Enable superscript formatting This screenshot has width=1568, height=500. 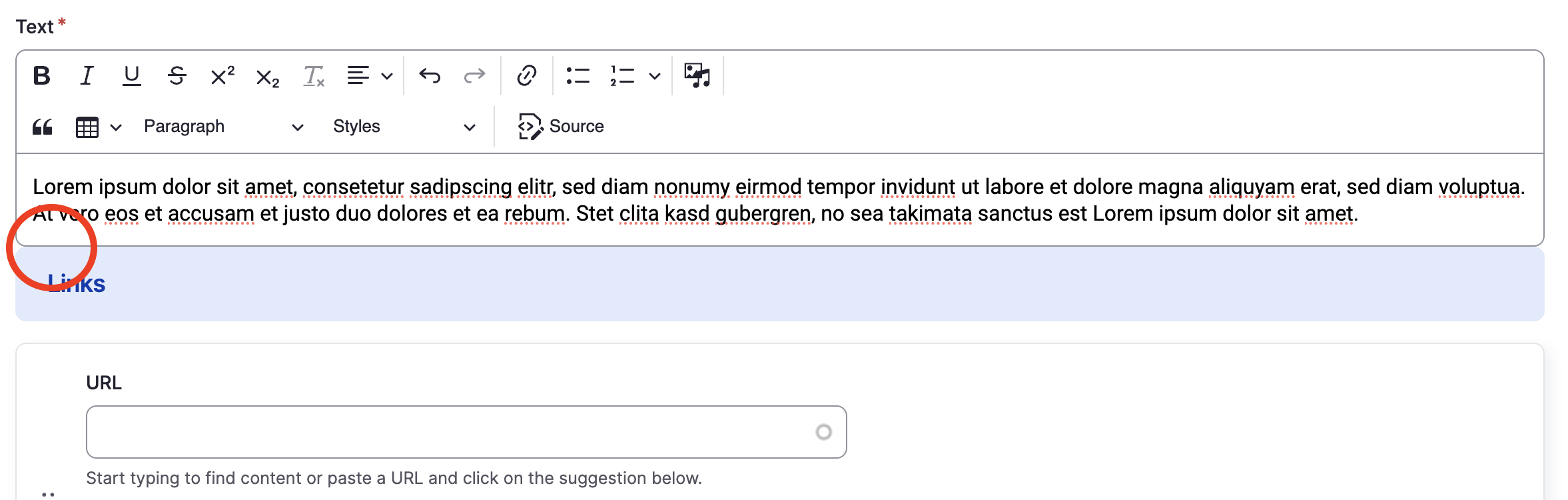coord(221,75)
